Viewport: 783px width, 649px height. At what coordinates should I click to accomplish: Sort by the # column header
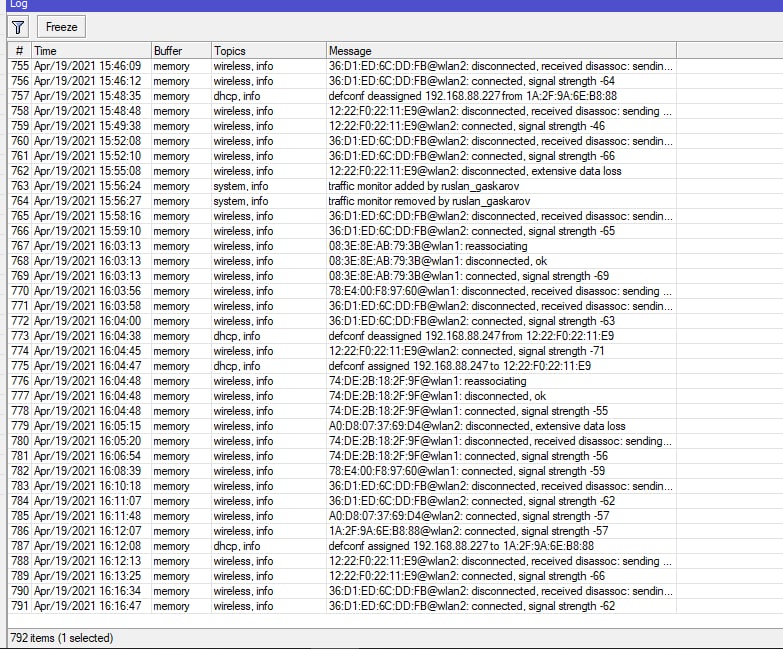coord(20,50)
